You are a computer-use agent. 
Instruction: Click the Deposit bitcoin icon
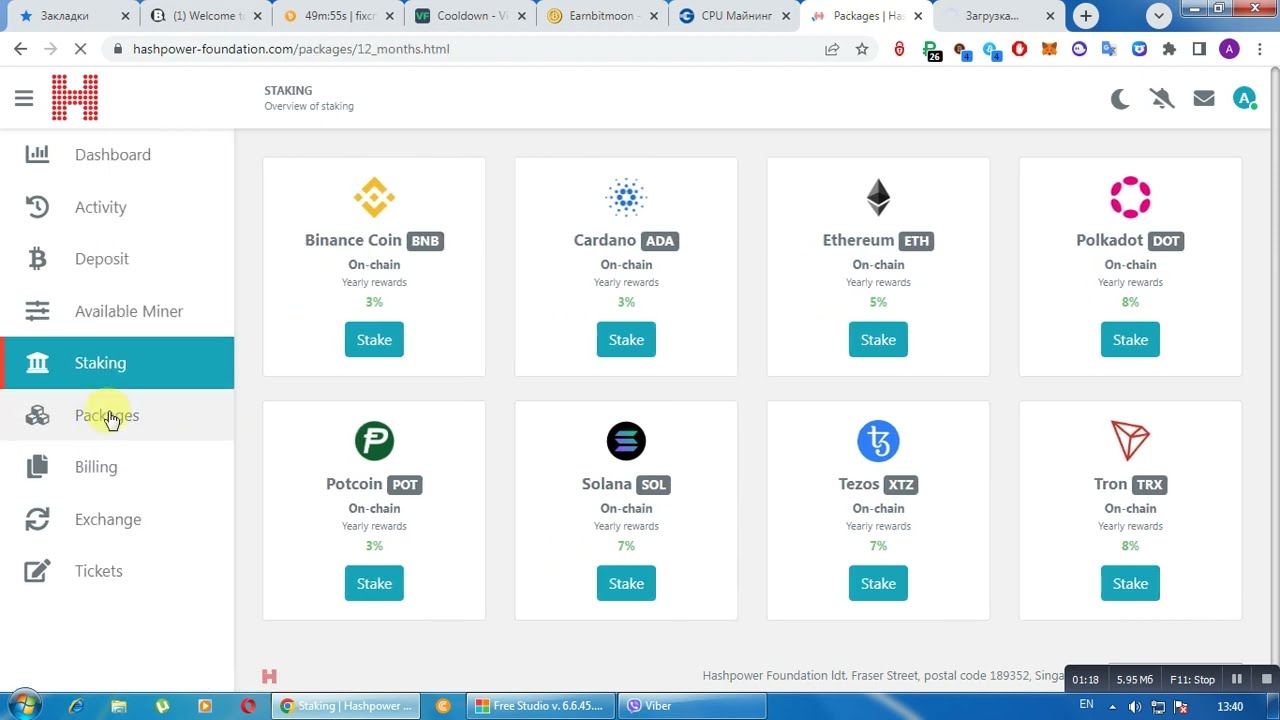pyautogui.click(x=37, y=258)
